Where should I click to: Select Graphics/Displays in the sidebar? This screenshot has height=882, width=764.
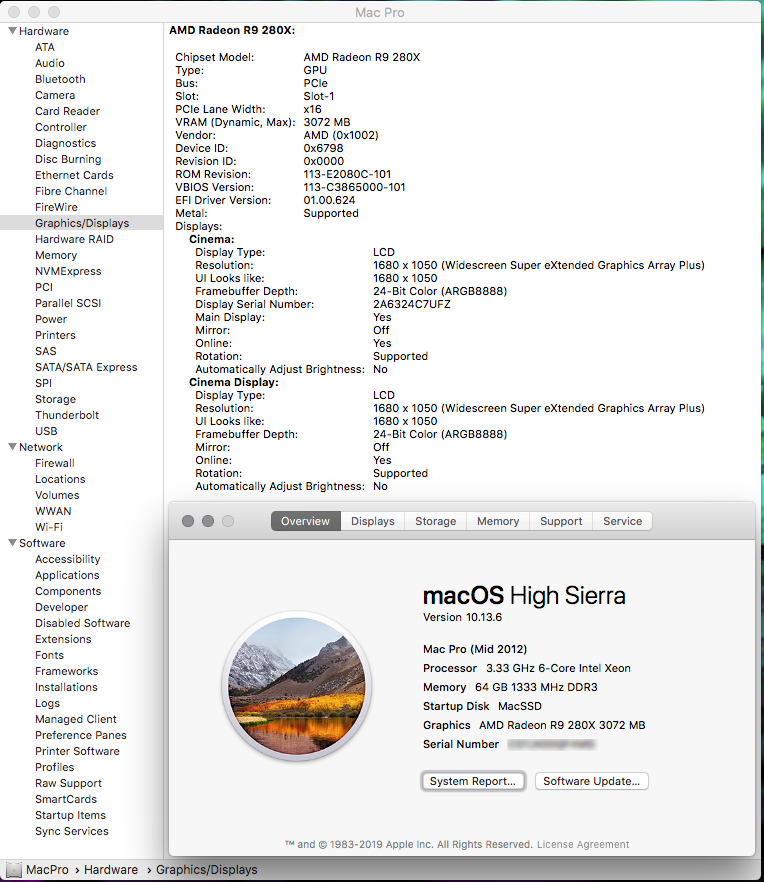(x=82, y=223)
